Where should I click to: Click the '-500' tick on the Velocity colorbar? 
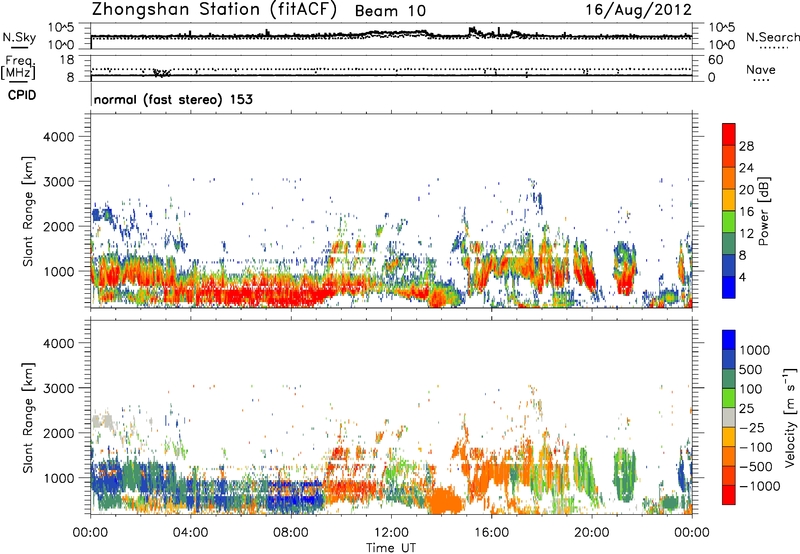click(x=756, y=467)
